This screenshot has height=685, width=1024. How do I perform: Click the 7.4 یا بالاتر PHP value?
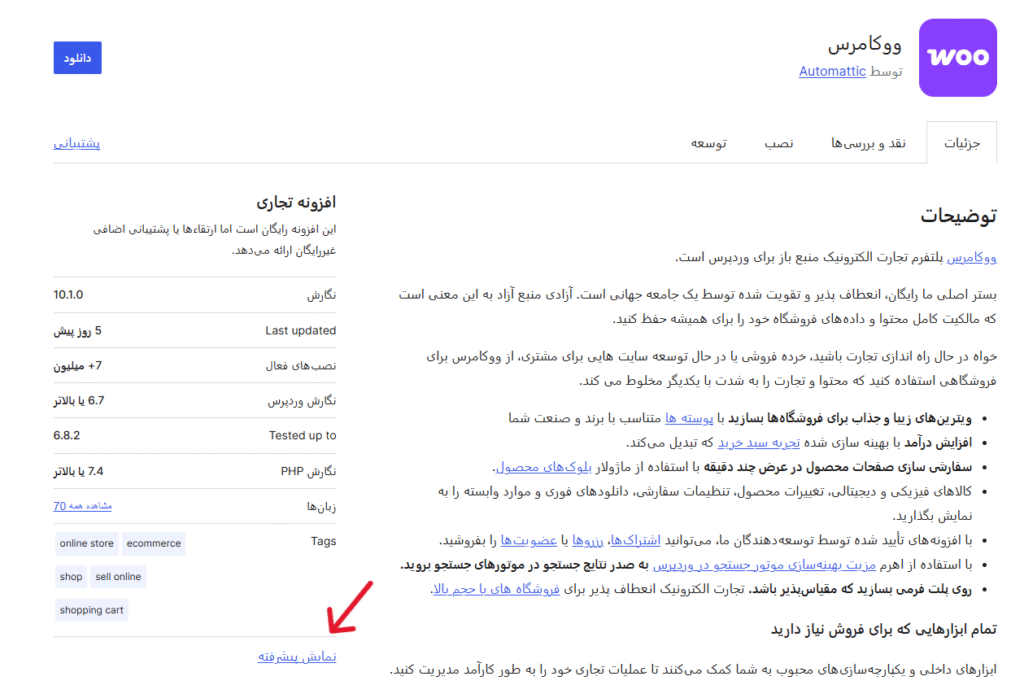pos(78,471)
